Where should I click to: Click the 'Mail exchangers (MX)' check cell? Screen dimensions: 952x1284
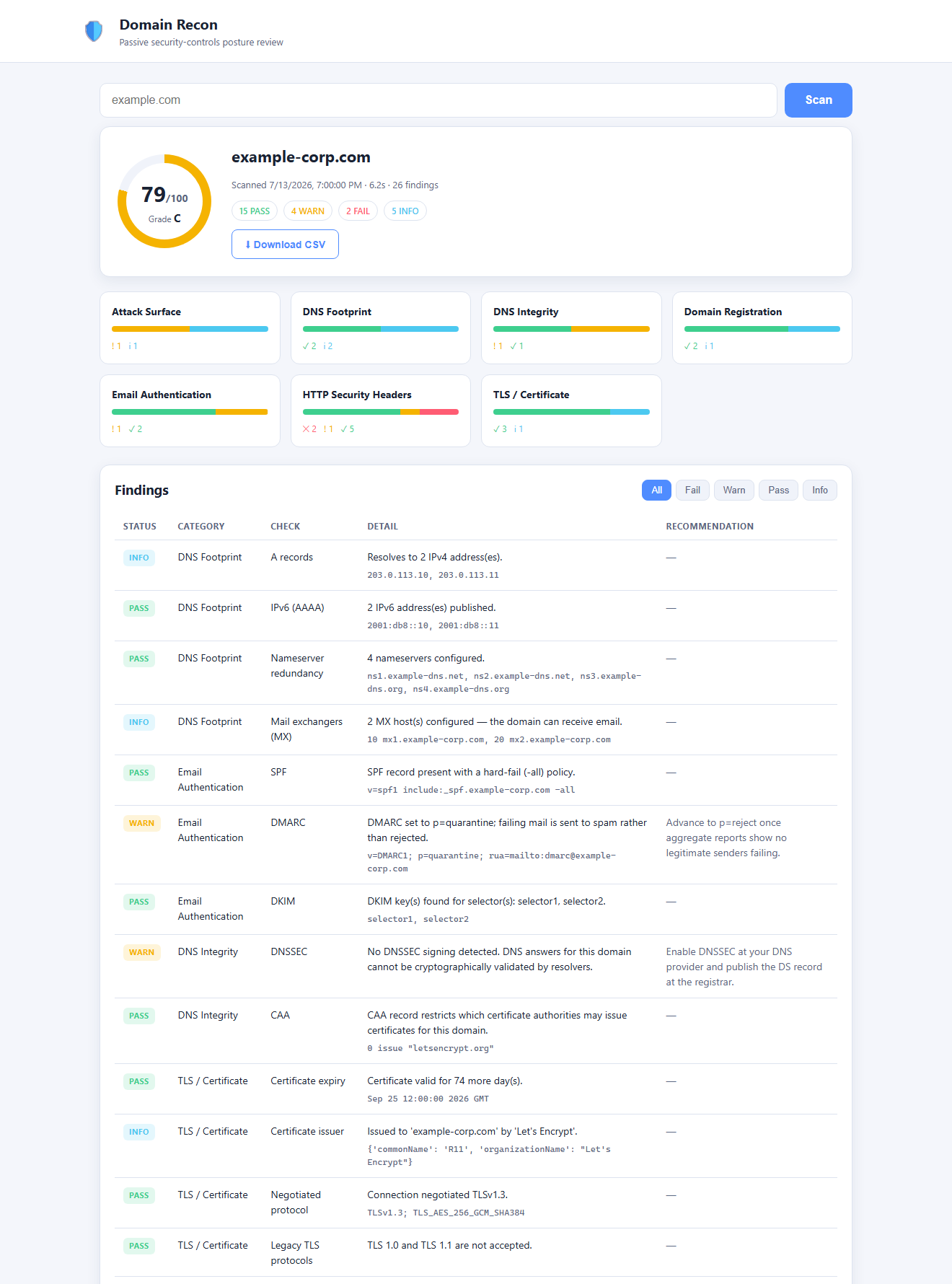(307, 729)
